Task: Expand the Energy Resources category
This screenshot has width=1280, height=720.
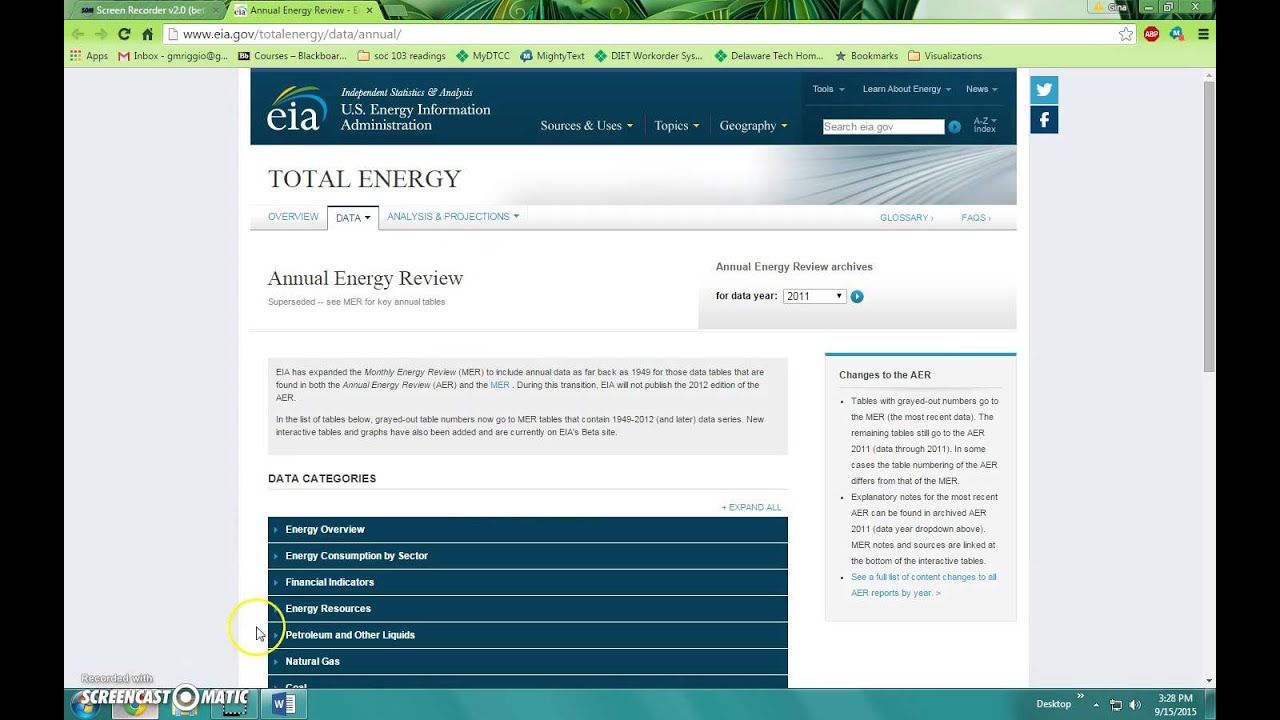Action: (x=528, y=609)
